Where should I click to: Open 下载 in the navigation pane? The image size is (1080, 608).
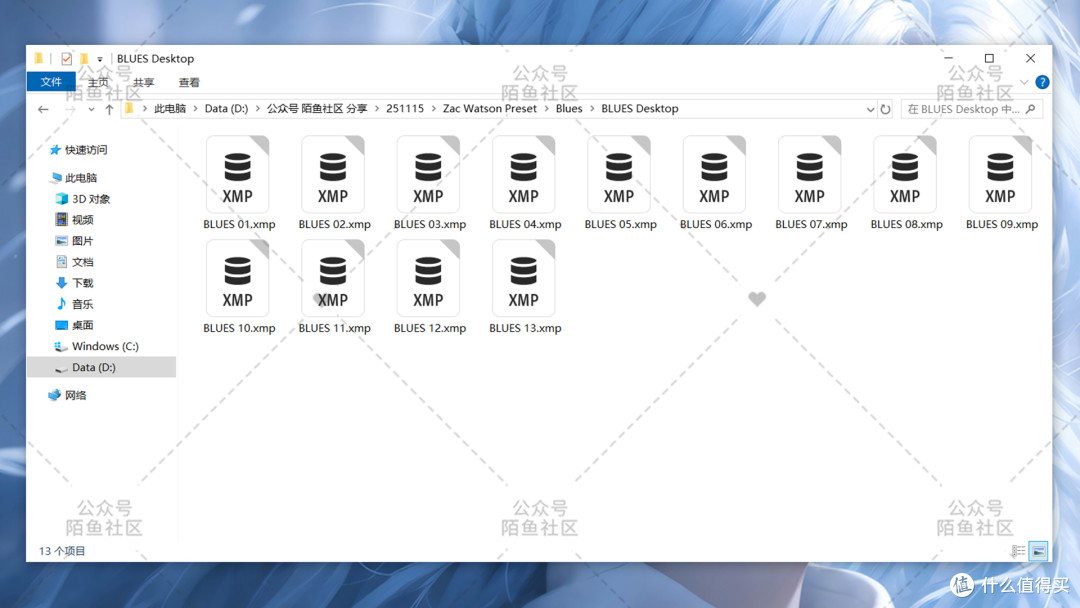(82, 283)
